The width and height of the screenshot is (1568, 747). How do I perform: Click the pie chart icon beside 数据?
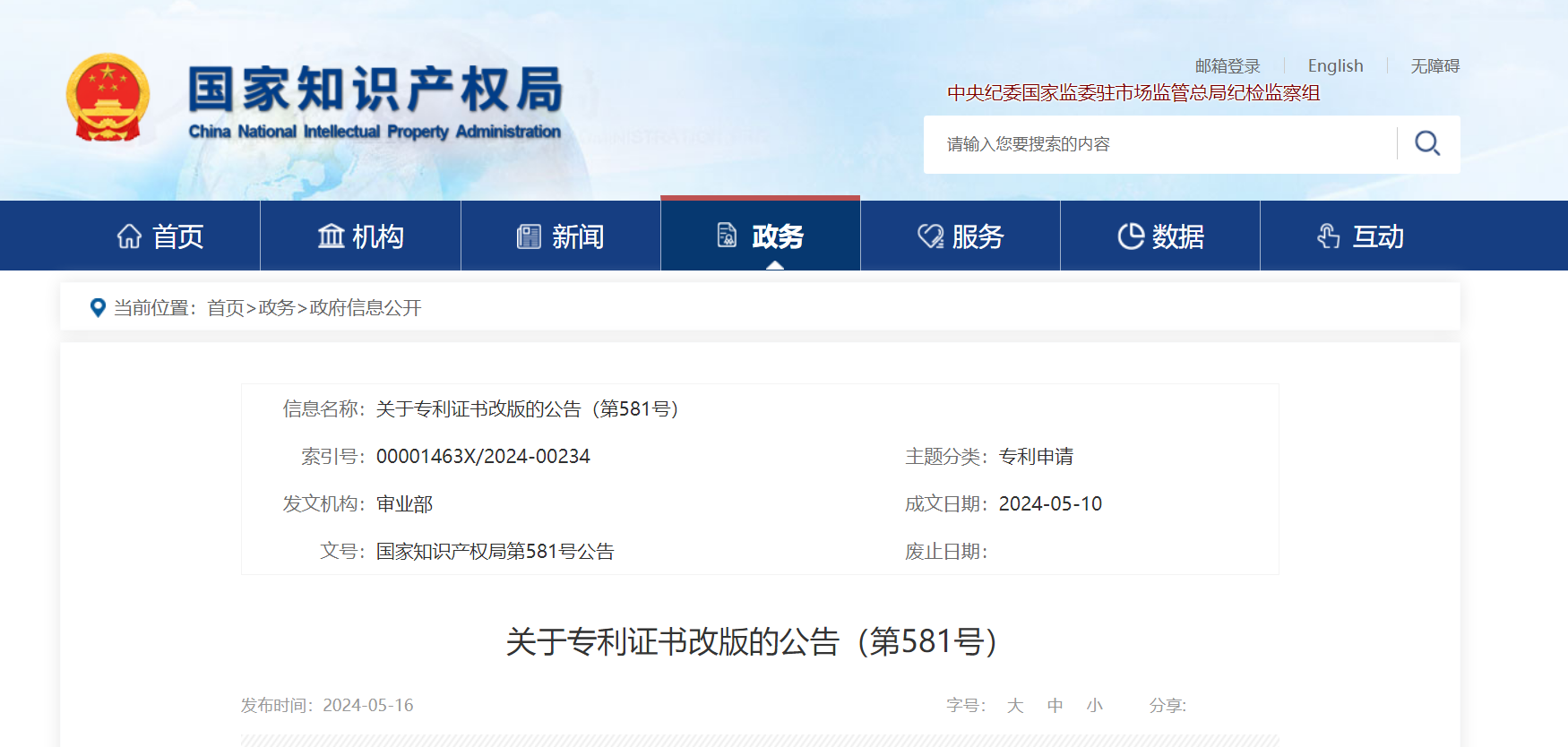(x=1131, y=236)
